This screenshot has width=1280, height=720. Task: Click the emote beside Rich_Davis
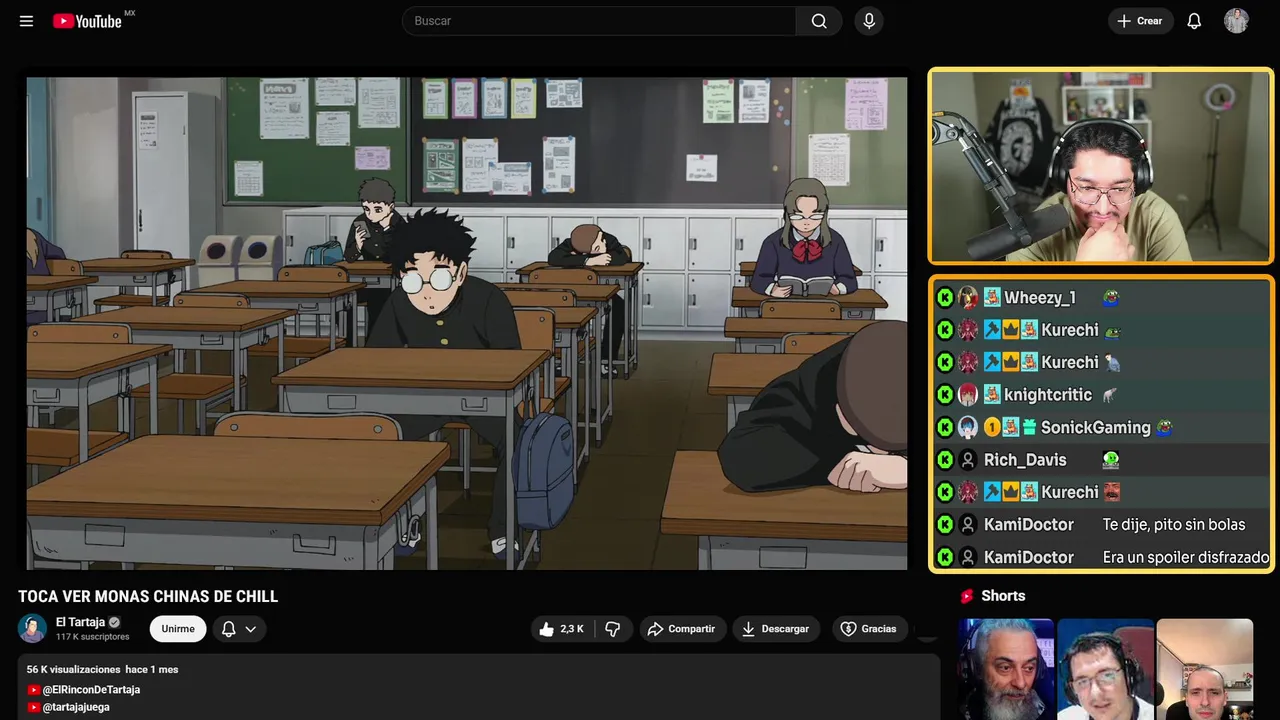1110,460
